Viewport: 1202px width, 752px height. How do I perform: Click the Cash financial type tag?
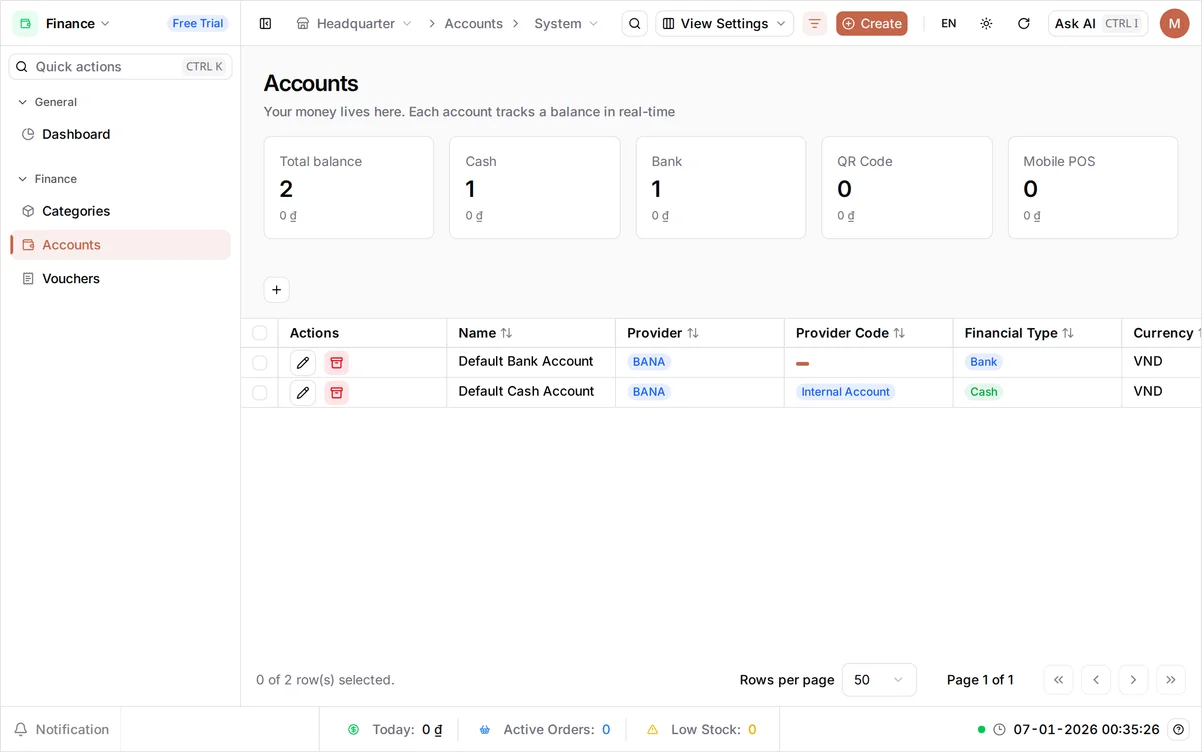984,392
